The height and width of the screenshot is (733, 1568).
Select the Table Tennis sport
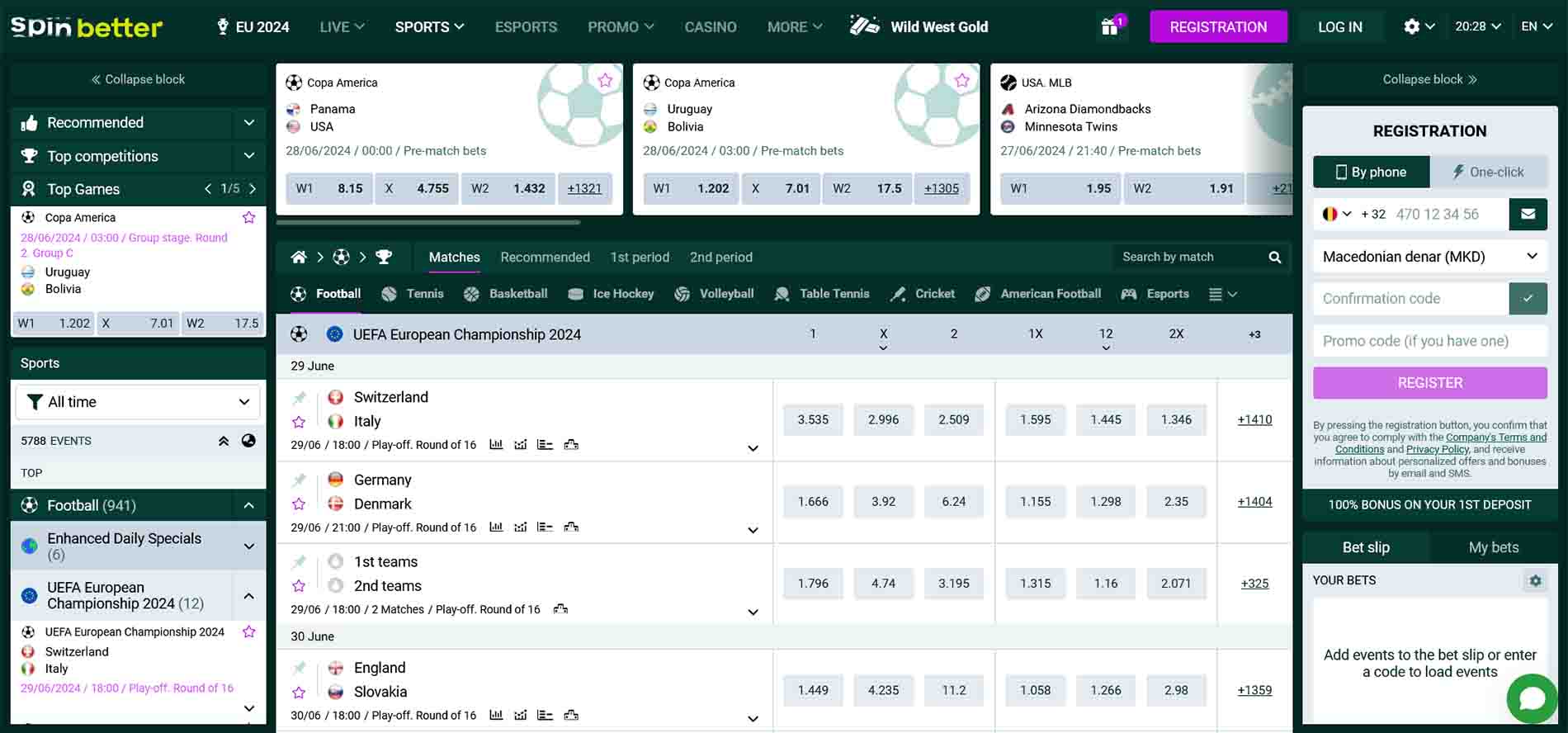[x=822, y=294]
